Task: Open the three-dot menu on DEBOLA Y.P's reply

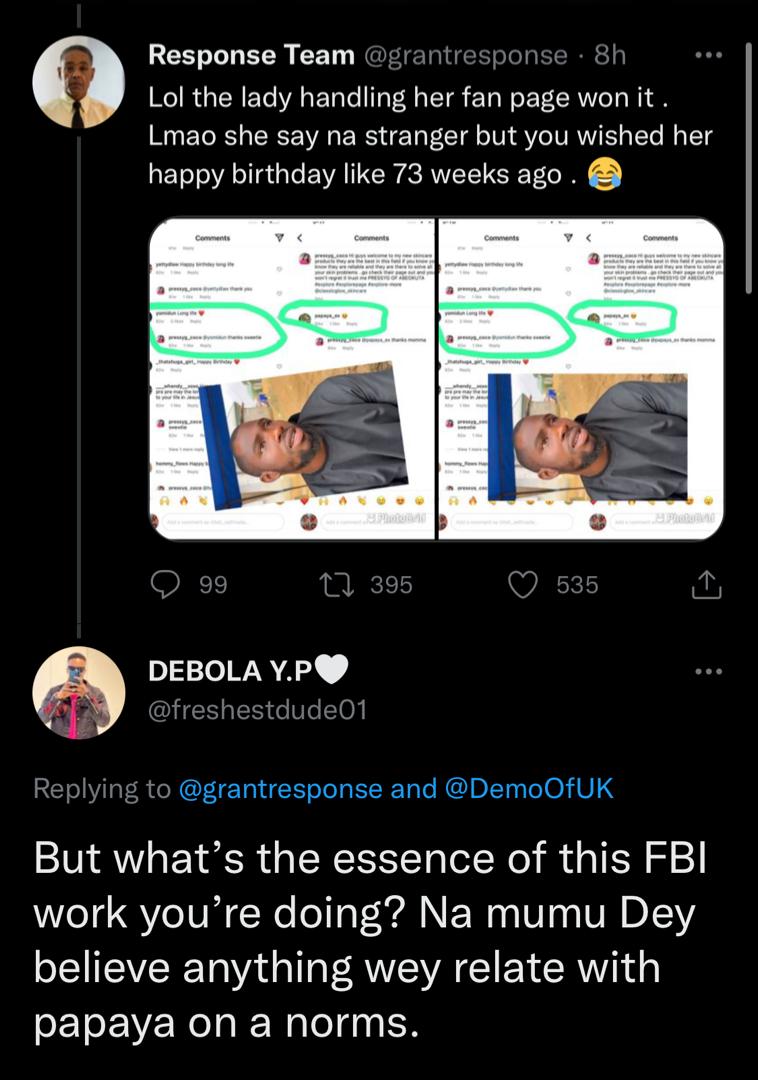Action: tap(707, 672)
